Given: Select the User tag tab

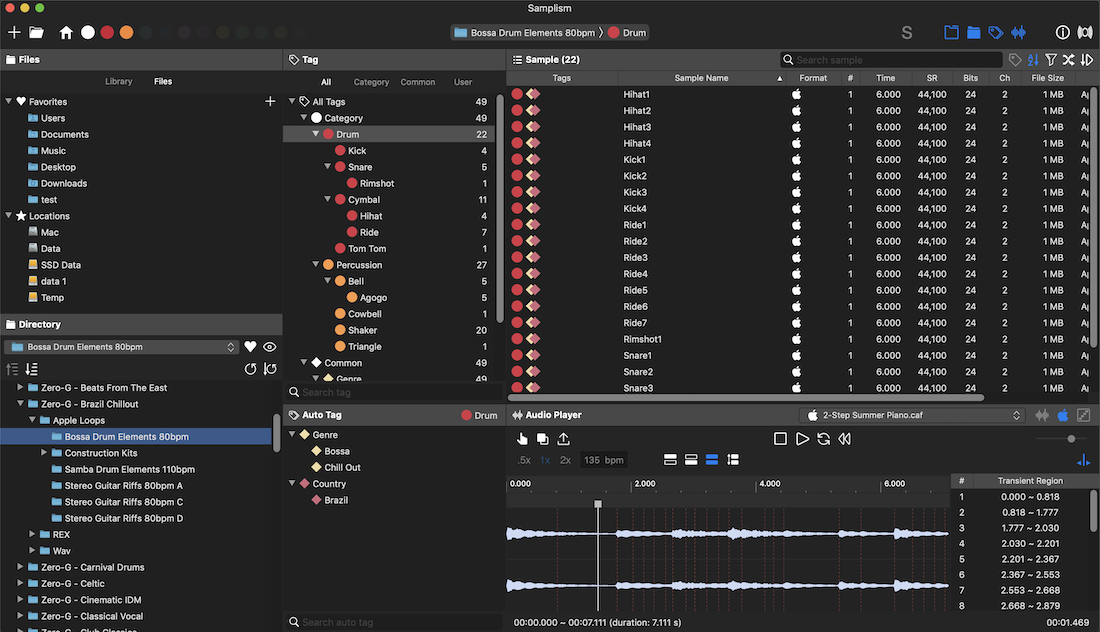Looking at the screenshot, I should [462, 82].
